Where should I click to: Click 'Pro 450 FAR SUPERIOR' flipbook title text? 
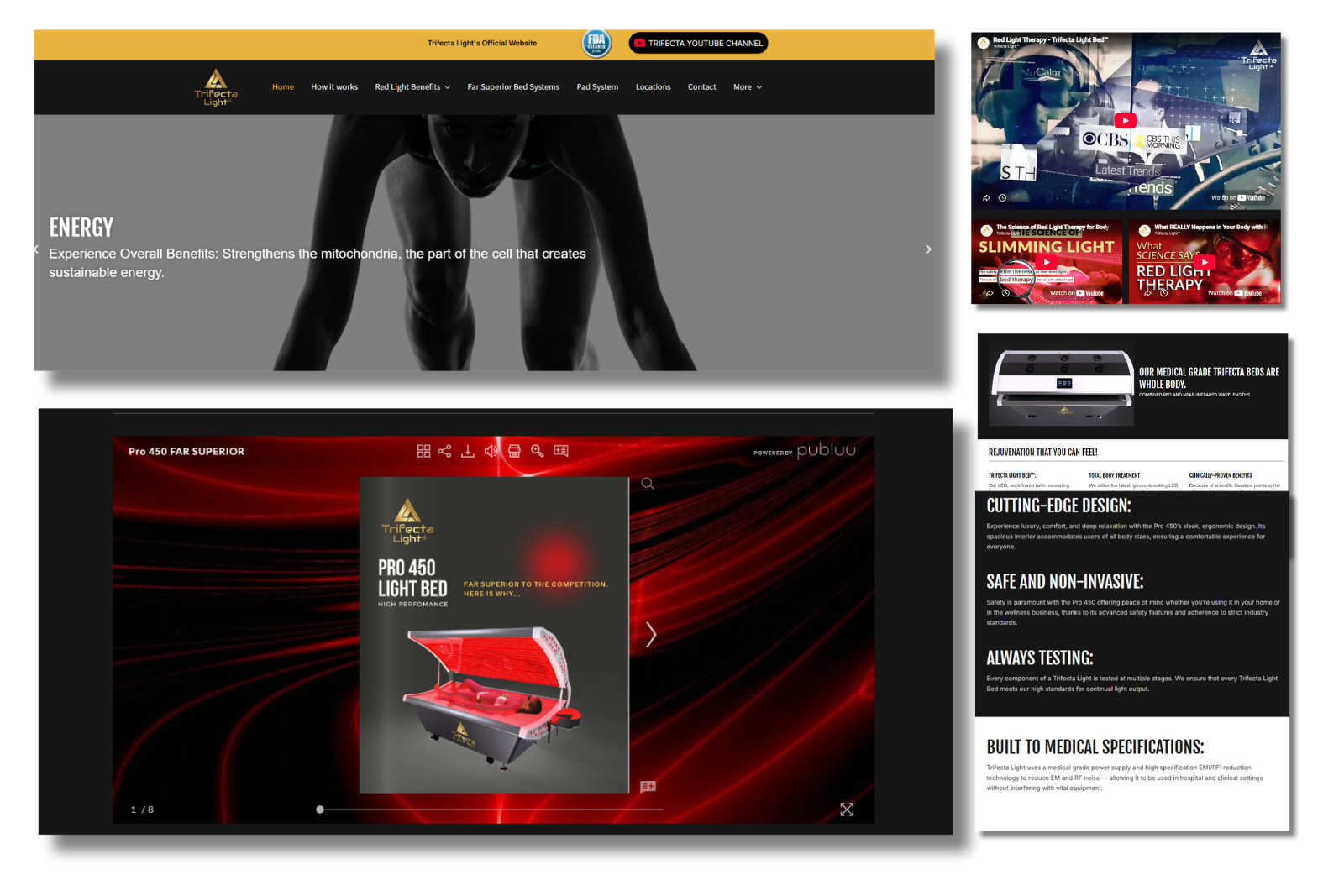coord(186,451)
